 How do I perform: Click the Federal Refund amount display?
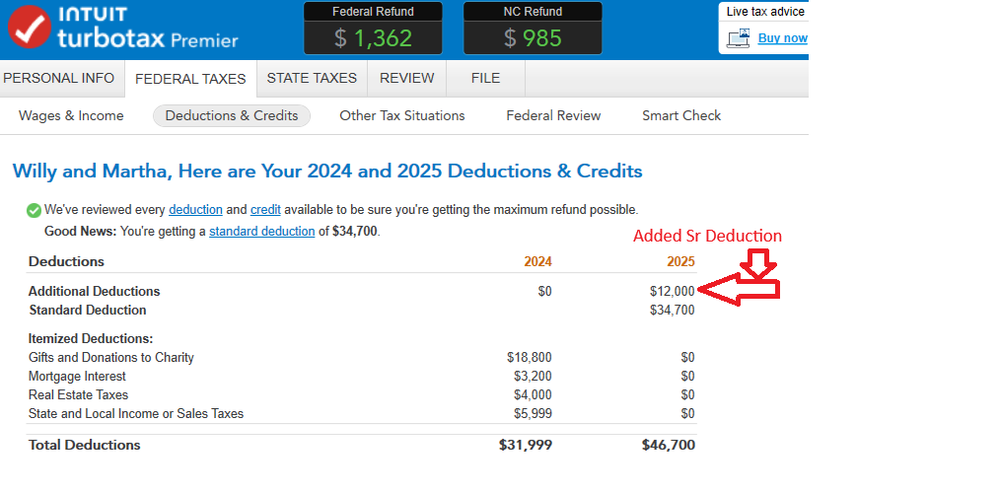[373, 38]
